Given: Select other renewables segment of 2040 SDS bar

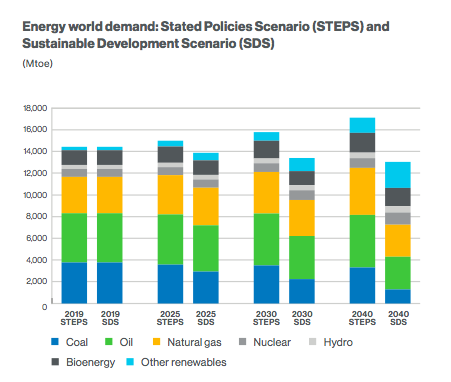Looking at the screenshot, I should [x=398, y=175].
